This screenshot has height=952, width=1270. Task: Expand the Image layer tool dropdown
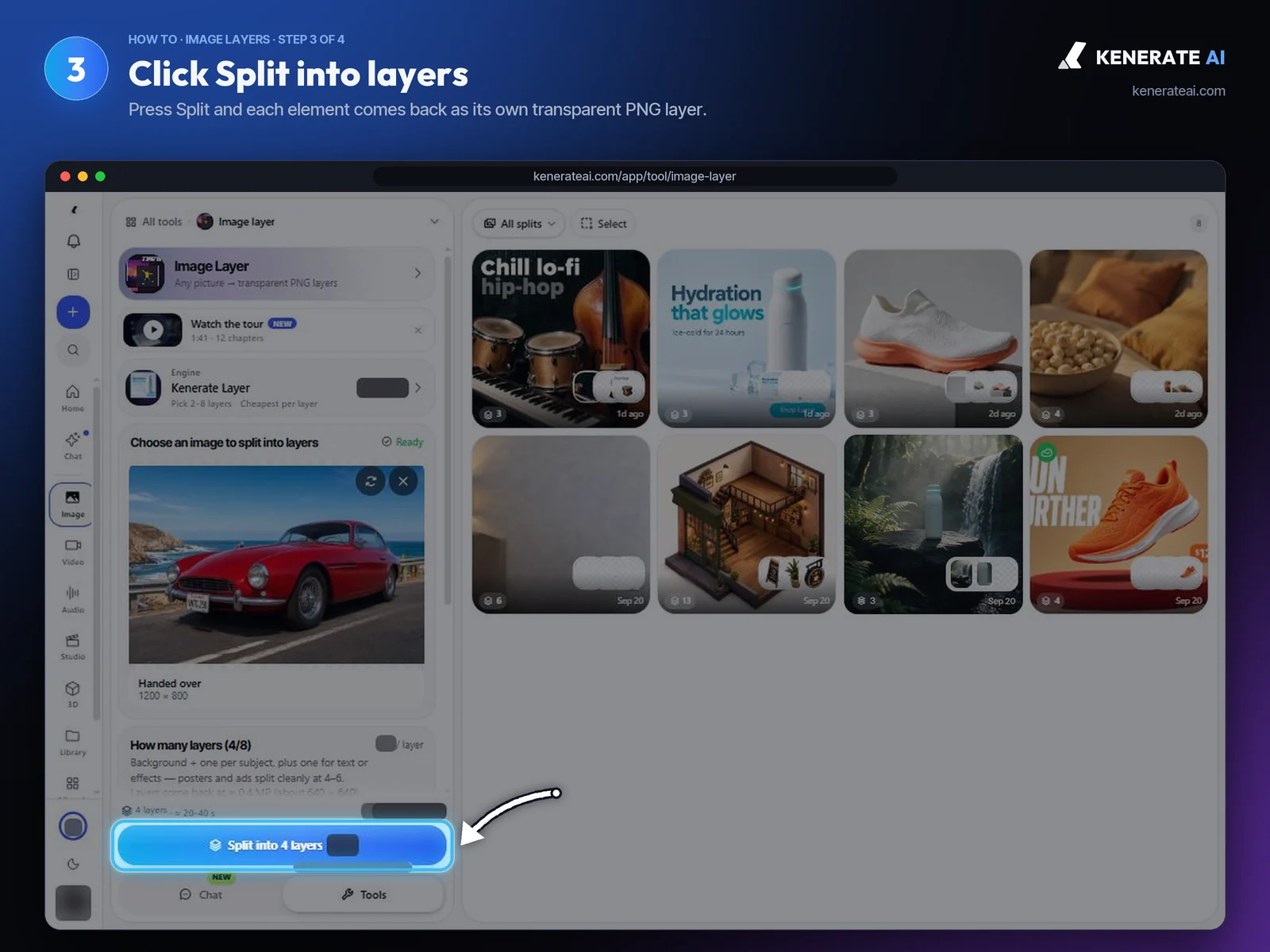434,221
